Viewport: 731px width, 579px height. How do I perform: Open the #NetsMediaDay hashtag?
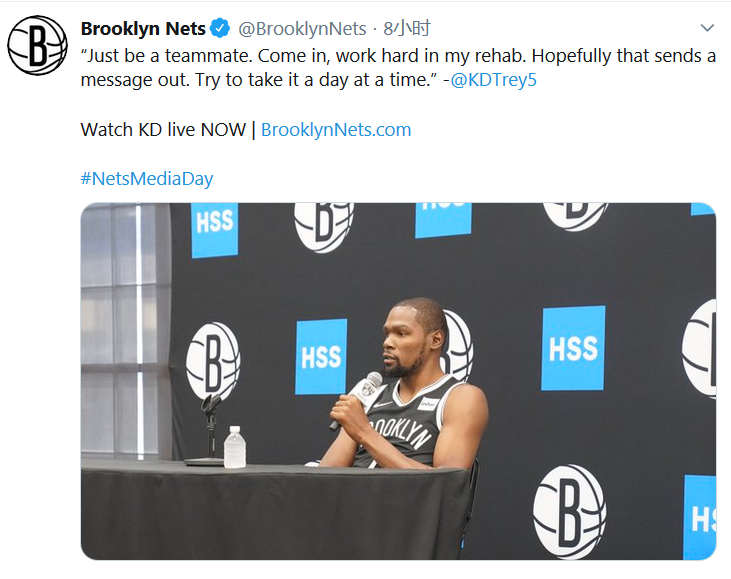(x=147, y=179)
